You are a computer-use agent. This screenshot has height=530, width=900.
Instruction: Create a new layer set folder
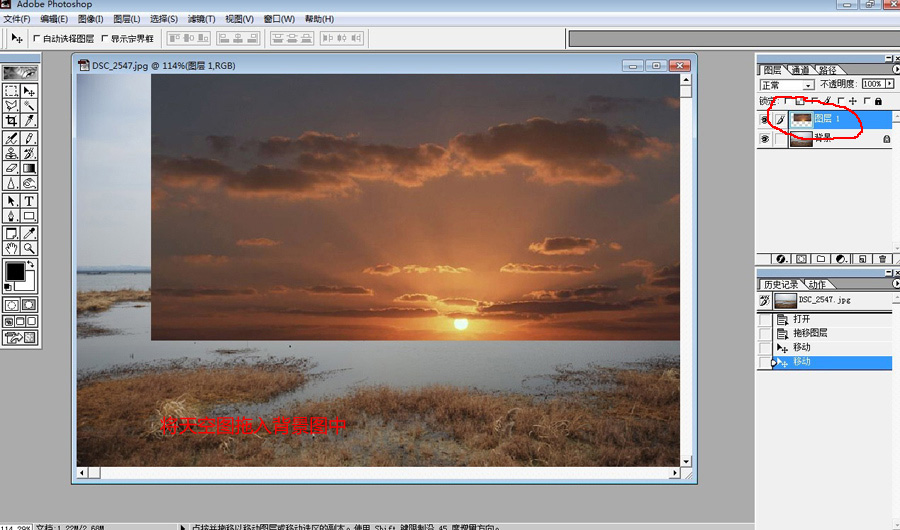pyautogui.click(x=821, y=259)
